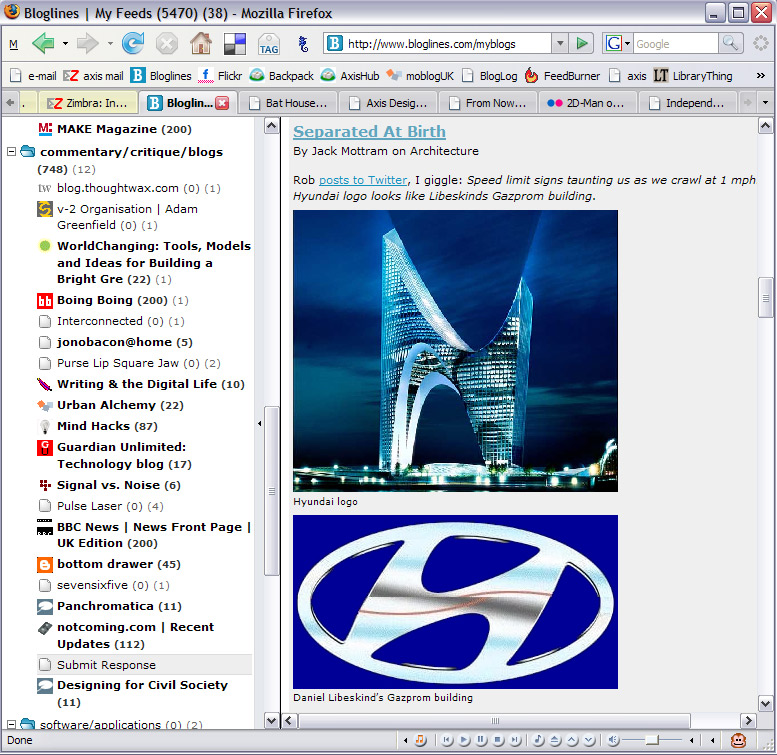The width and height of the screenshot is (777, 755).
Task: Open the list all tabs dropdown
Action: (765, 103)
